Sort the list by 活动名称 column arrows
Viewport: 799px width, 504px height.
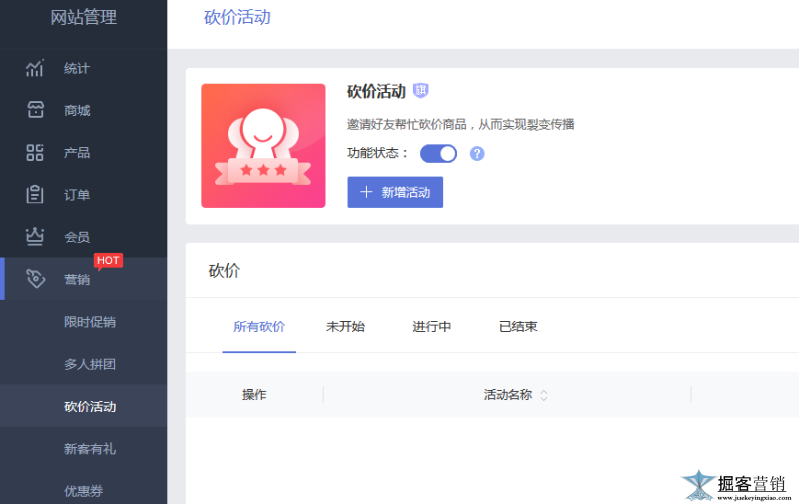point(544,395)
